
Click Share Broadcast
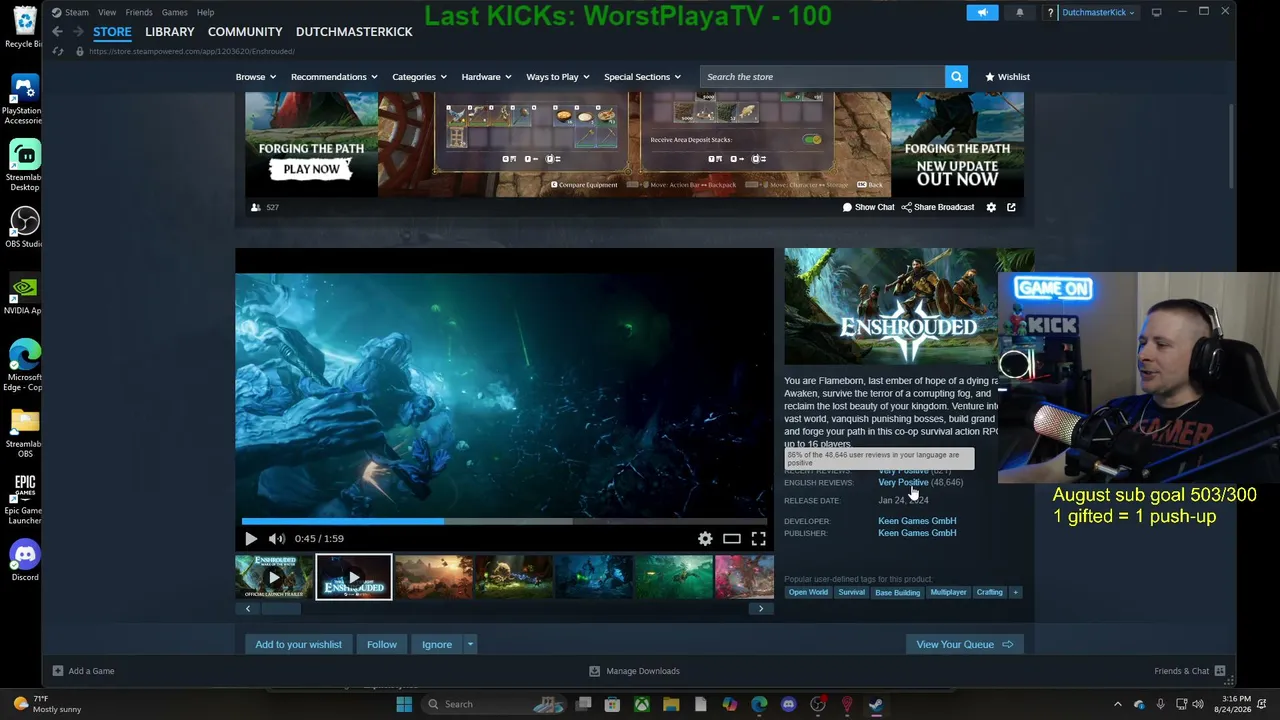pos(938,207)
